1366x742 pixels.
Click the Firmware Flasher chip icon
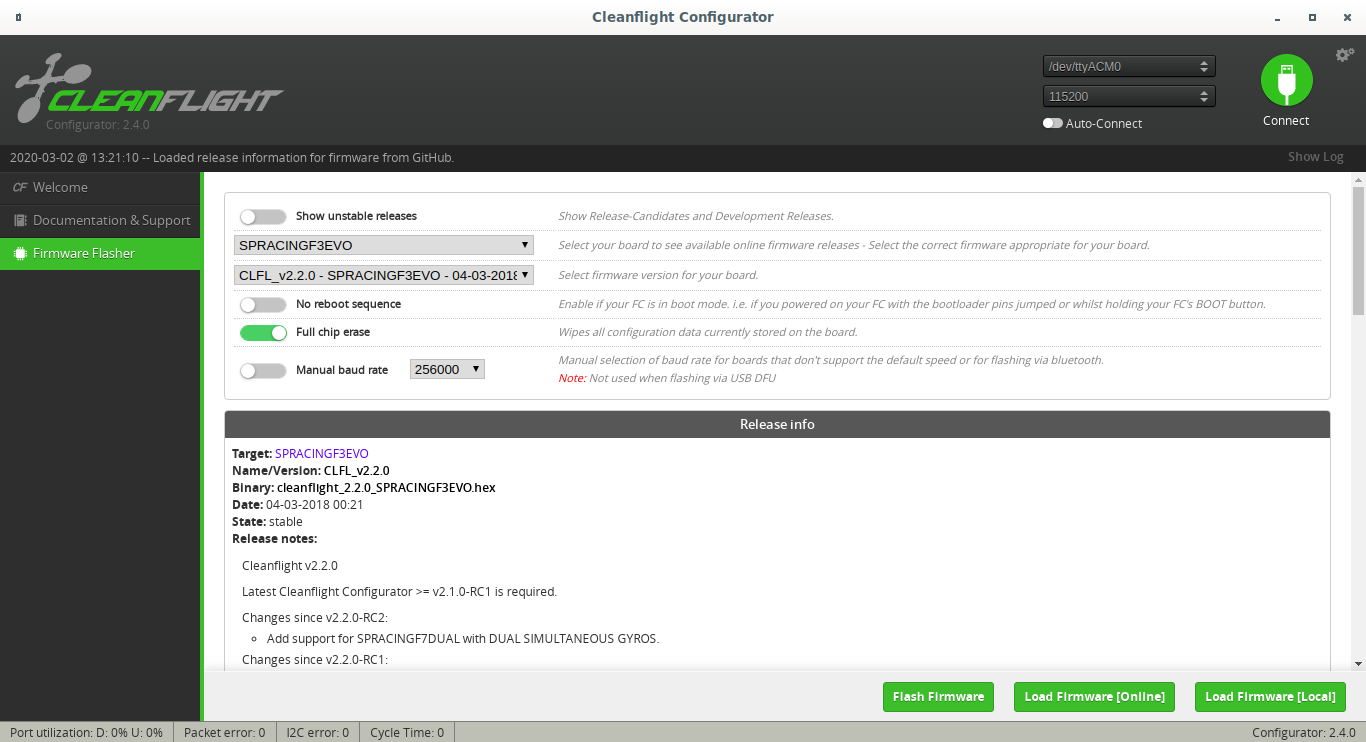[20, 254]
